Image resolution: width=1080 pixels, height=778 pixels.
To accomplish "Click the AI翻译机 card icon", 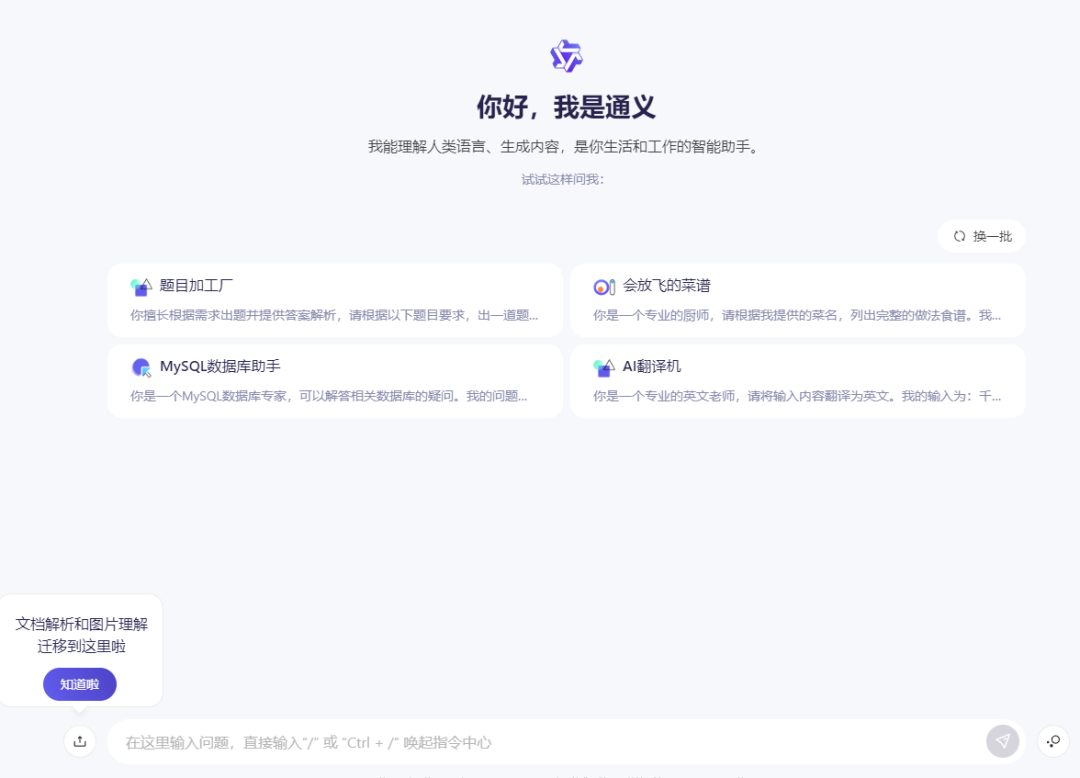I will point(604,367).
